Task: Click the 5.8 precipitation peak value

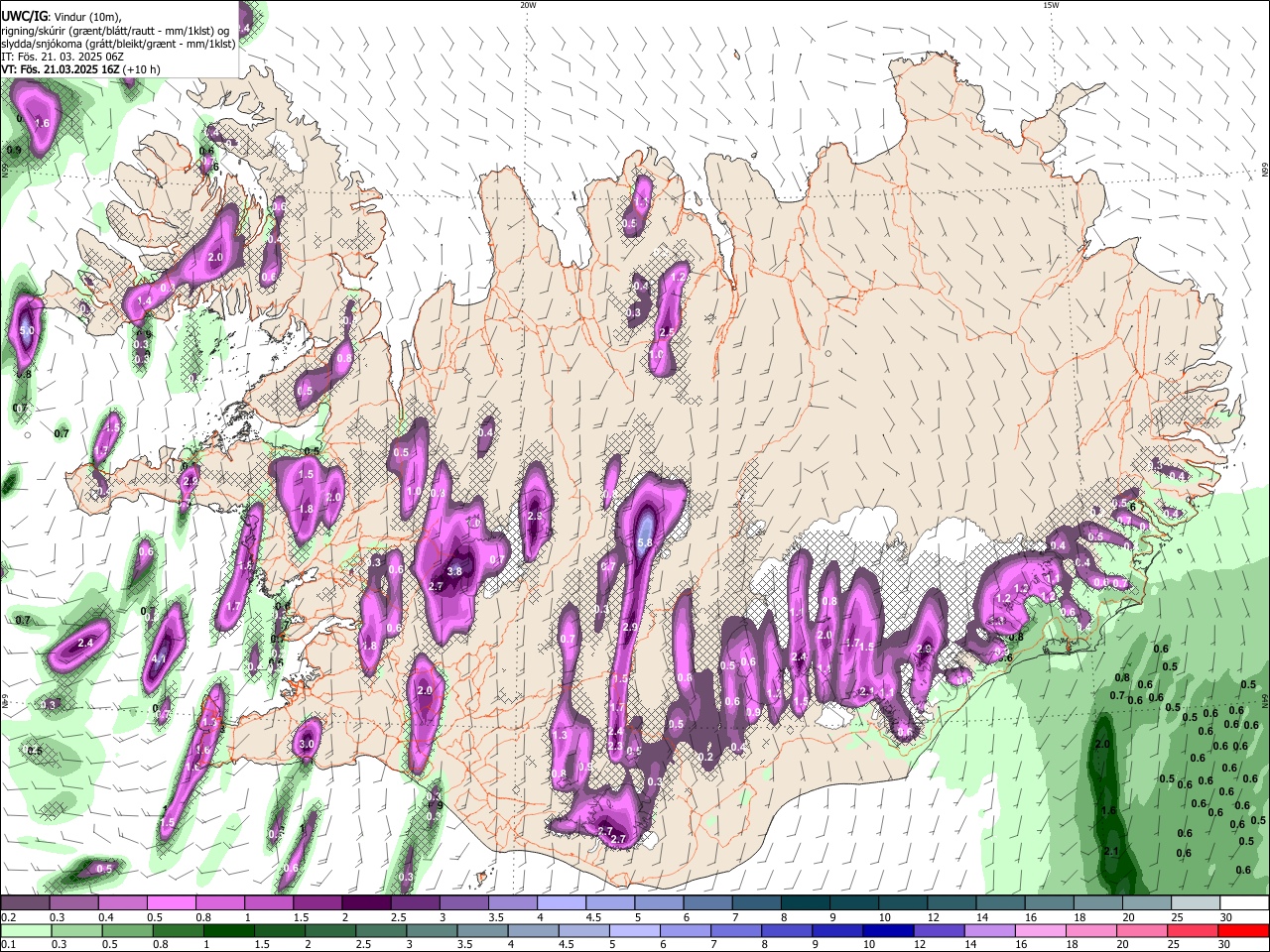Action: tap(644, 542)
